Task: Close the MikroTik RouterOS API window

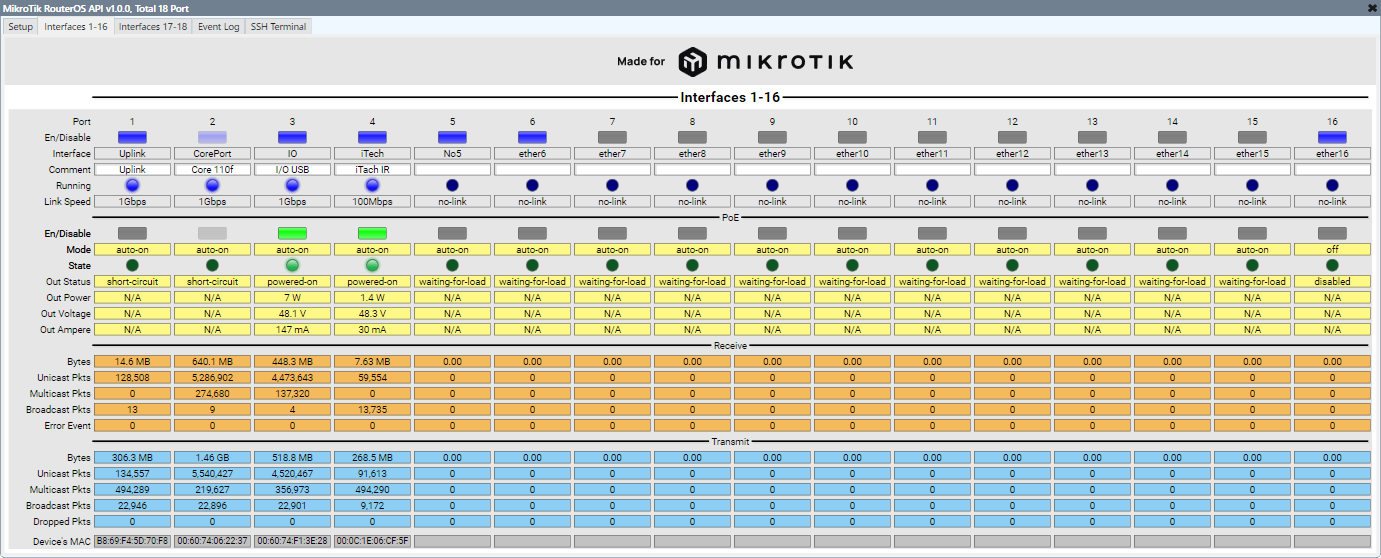Action: coord(1372,7)
